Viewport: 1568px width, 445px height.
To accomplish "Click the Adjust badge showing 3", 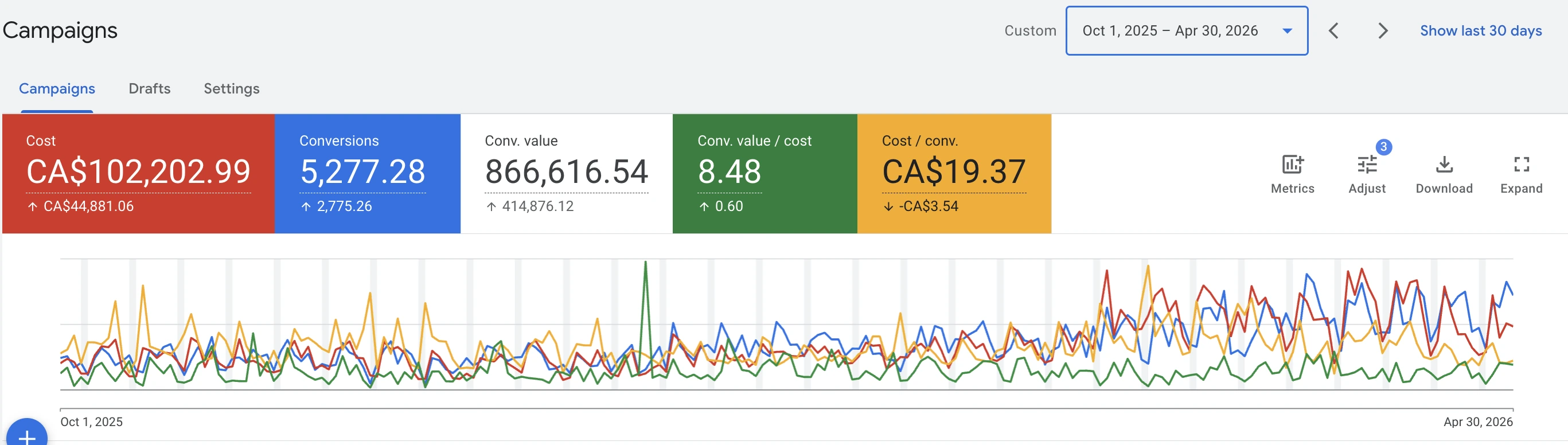I will tap(1383, 147).
